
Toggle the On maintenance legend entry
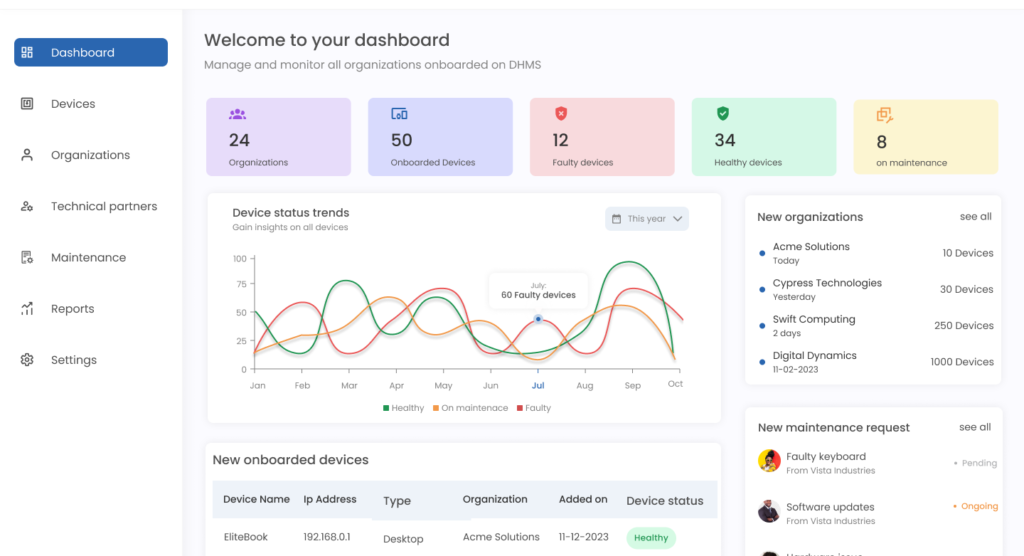(x=470, y=408)
